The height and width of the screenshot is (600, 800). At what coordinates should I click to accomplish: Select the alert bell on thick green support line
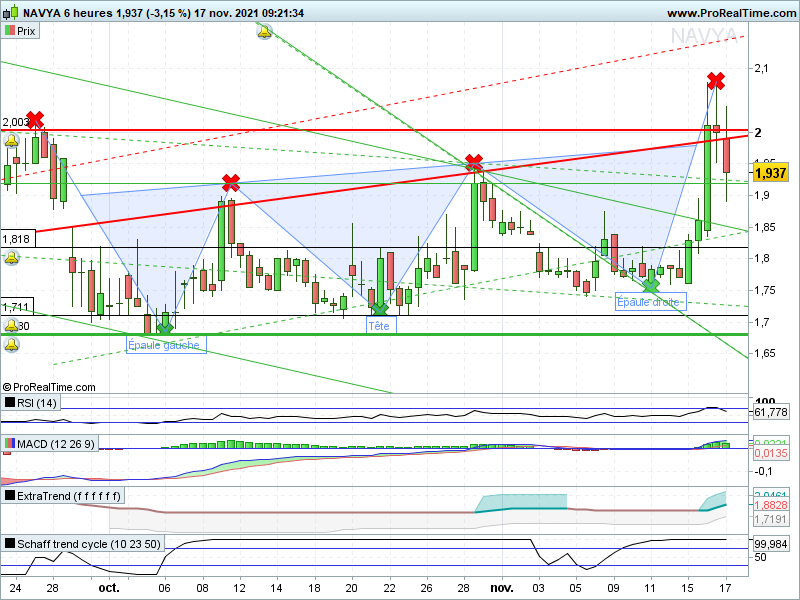coord(11,345)
